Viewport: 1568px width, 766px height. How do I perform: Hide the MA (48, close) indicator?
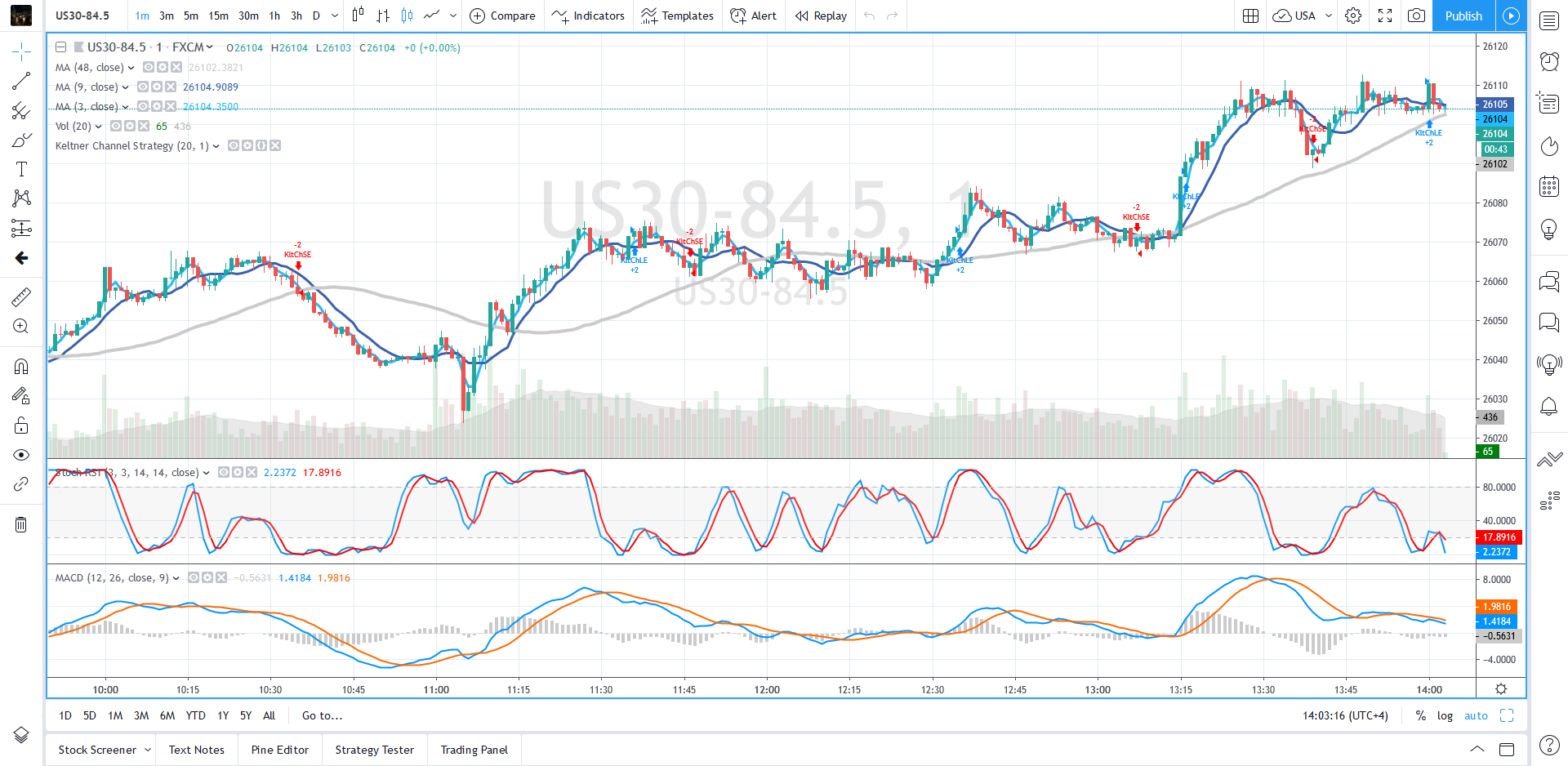tap(149, 67)
